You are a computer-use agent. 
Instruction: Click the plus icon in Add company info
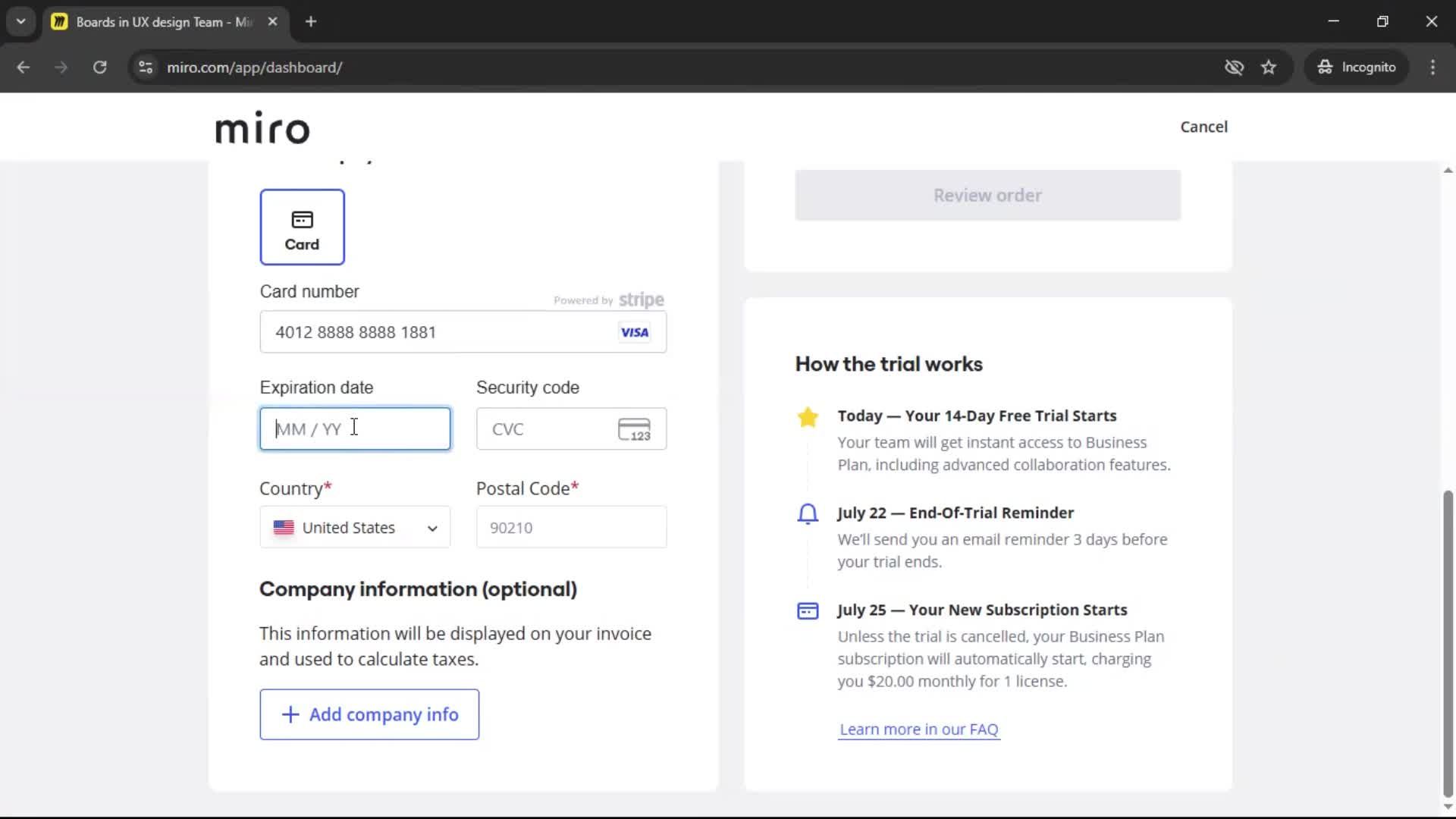(290, 714)
